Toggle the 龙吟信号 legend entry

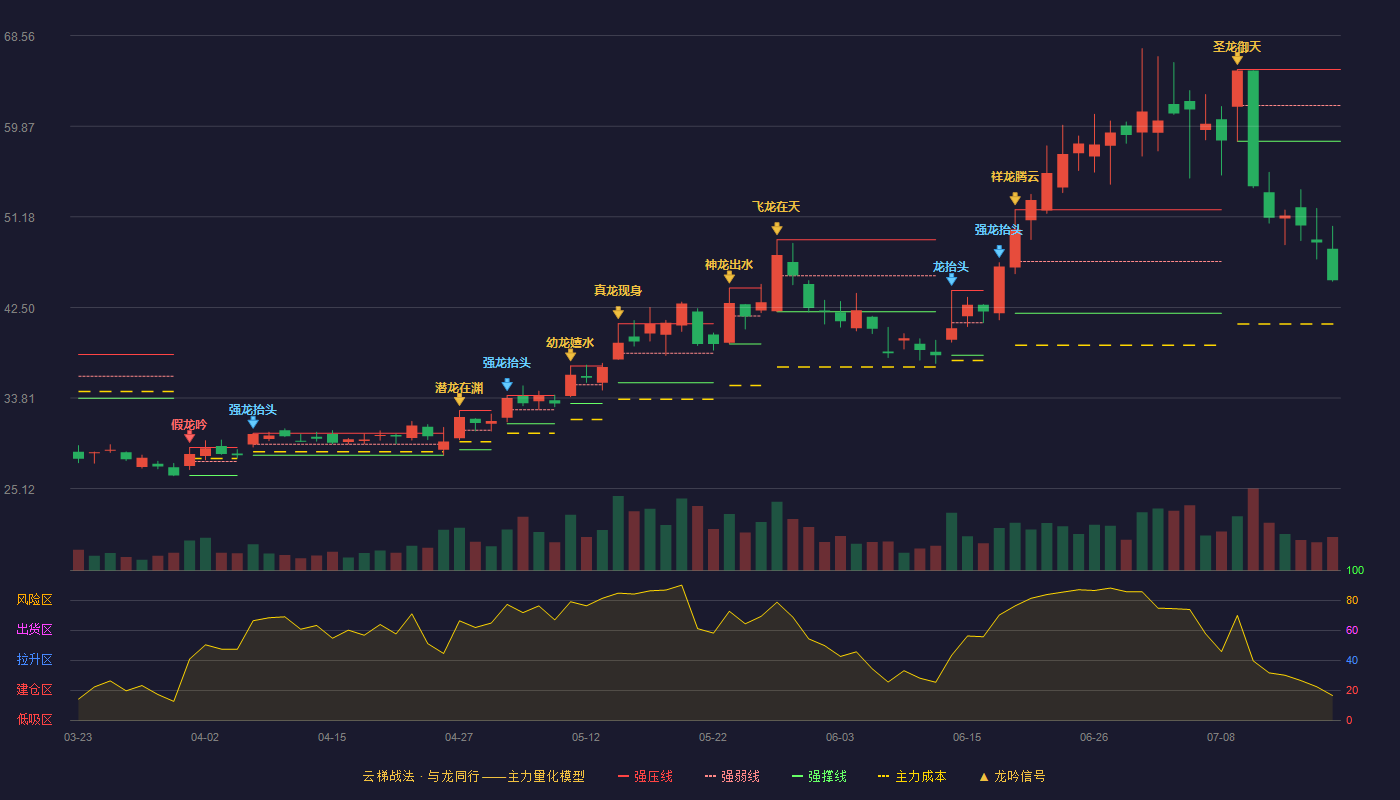[1012, 776]
